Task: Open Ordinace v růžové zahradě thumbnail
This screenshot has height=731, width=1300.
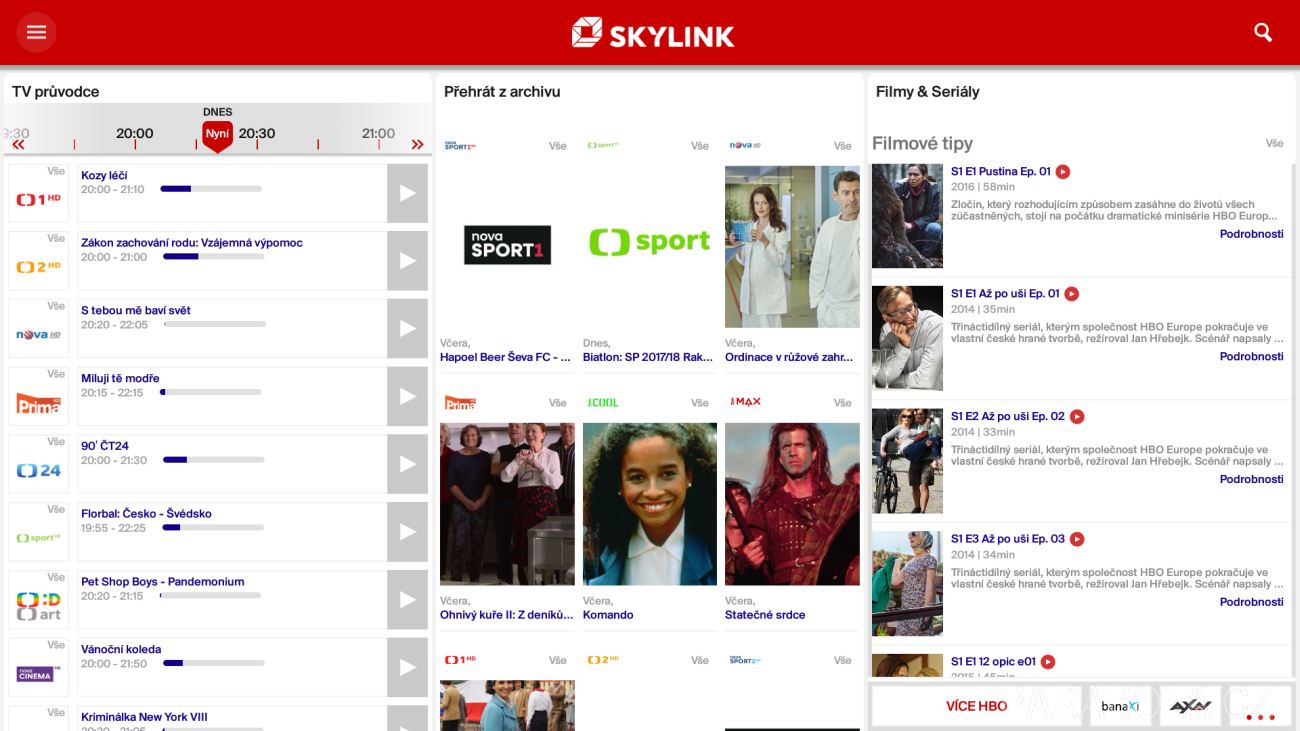Action: coord(792,246)
